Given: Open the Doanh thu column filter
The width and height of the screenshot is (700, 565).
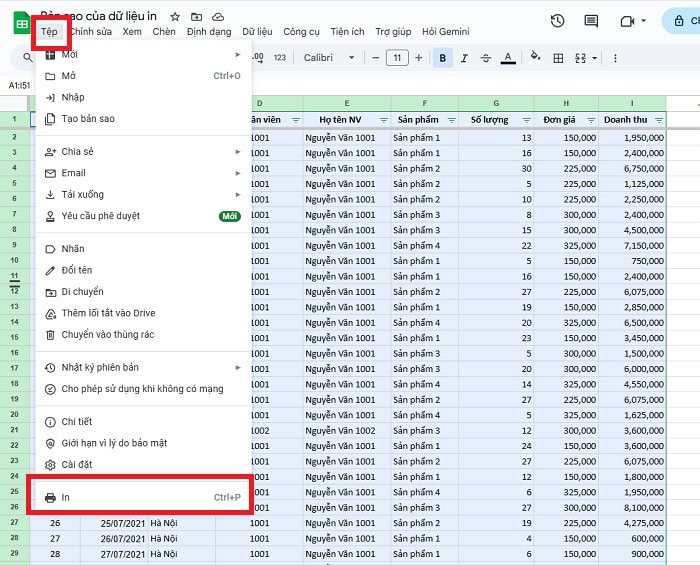Looking at the screenshot, I should [x=658, y=120].
